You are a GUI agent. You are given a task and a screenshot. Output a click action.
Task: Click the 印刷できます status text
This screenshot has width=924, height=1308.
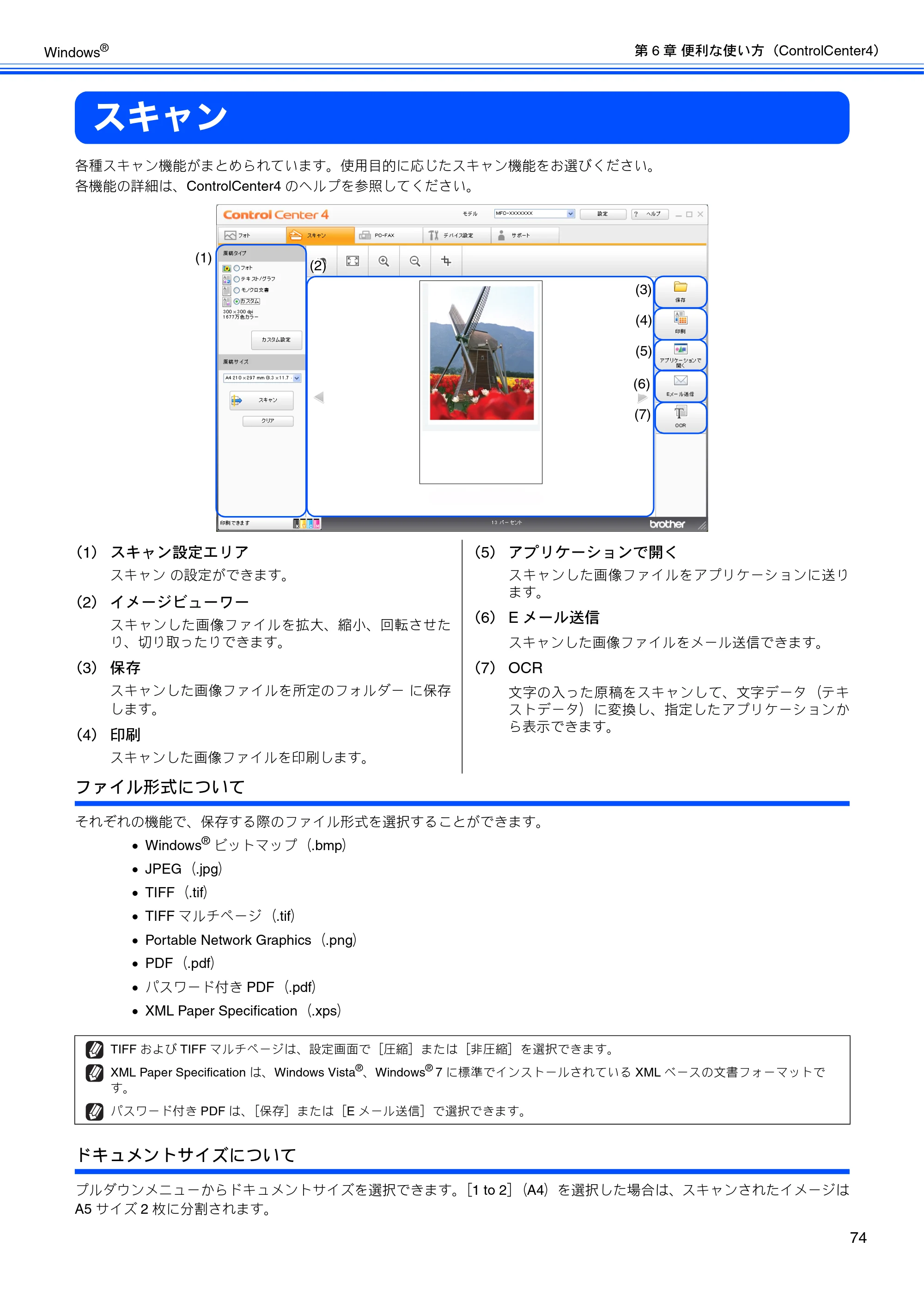(235, 523)
